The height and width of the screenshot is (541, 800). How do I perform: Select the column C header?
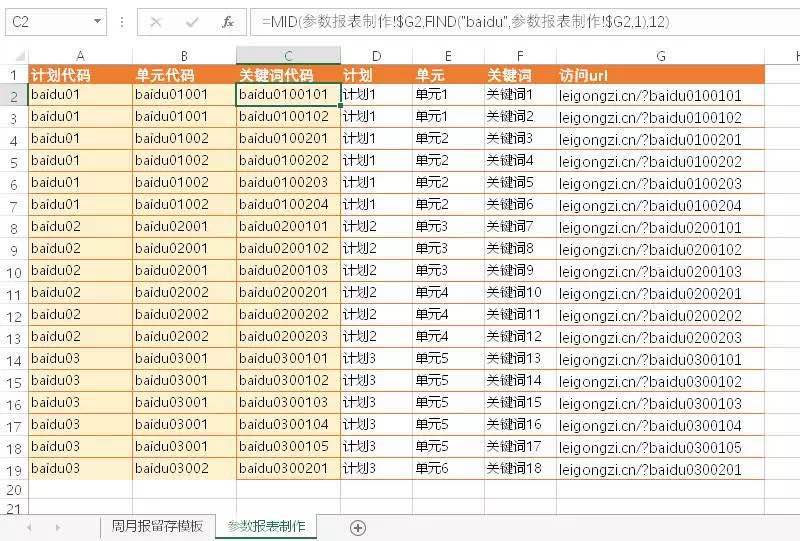288,56
